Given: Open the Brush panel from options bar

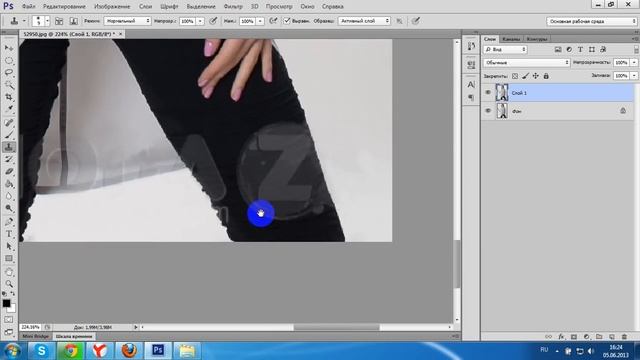Looking at the screenshot, I should (59, 21).
